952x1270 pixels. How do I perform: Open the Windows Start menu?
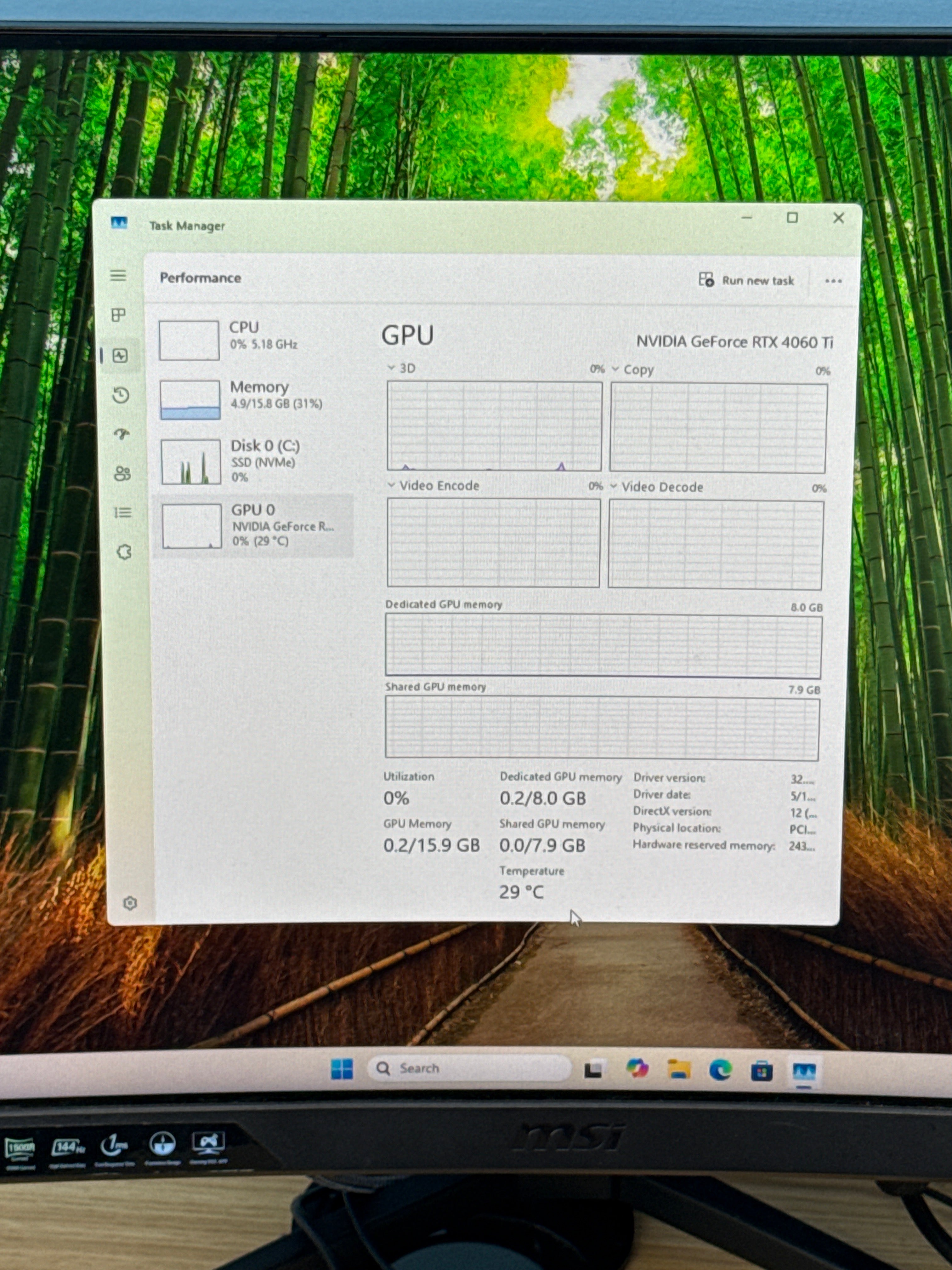pyautogui.click(x=342, y=1068)
